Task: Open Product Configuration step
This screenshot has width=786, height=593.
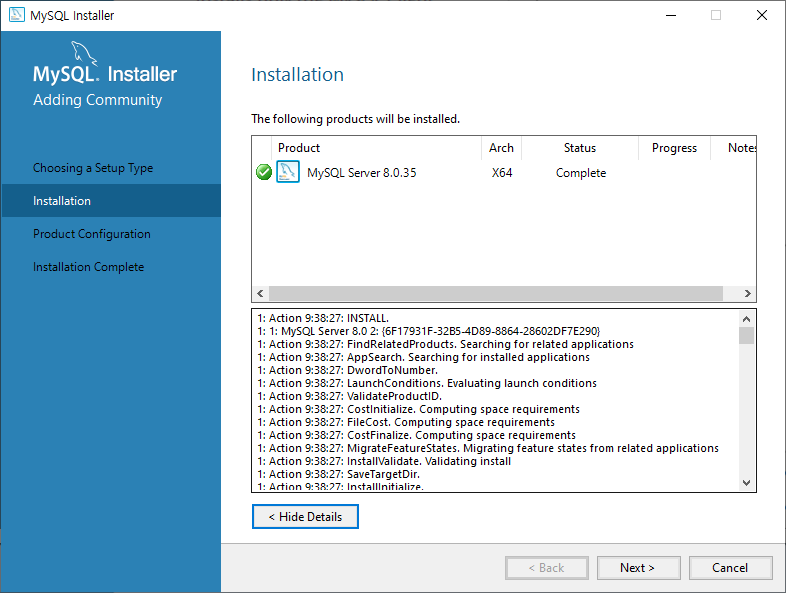Action: [92, 234]
